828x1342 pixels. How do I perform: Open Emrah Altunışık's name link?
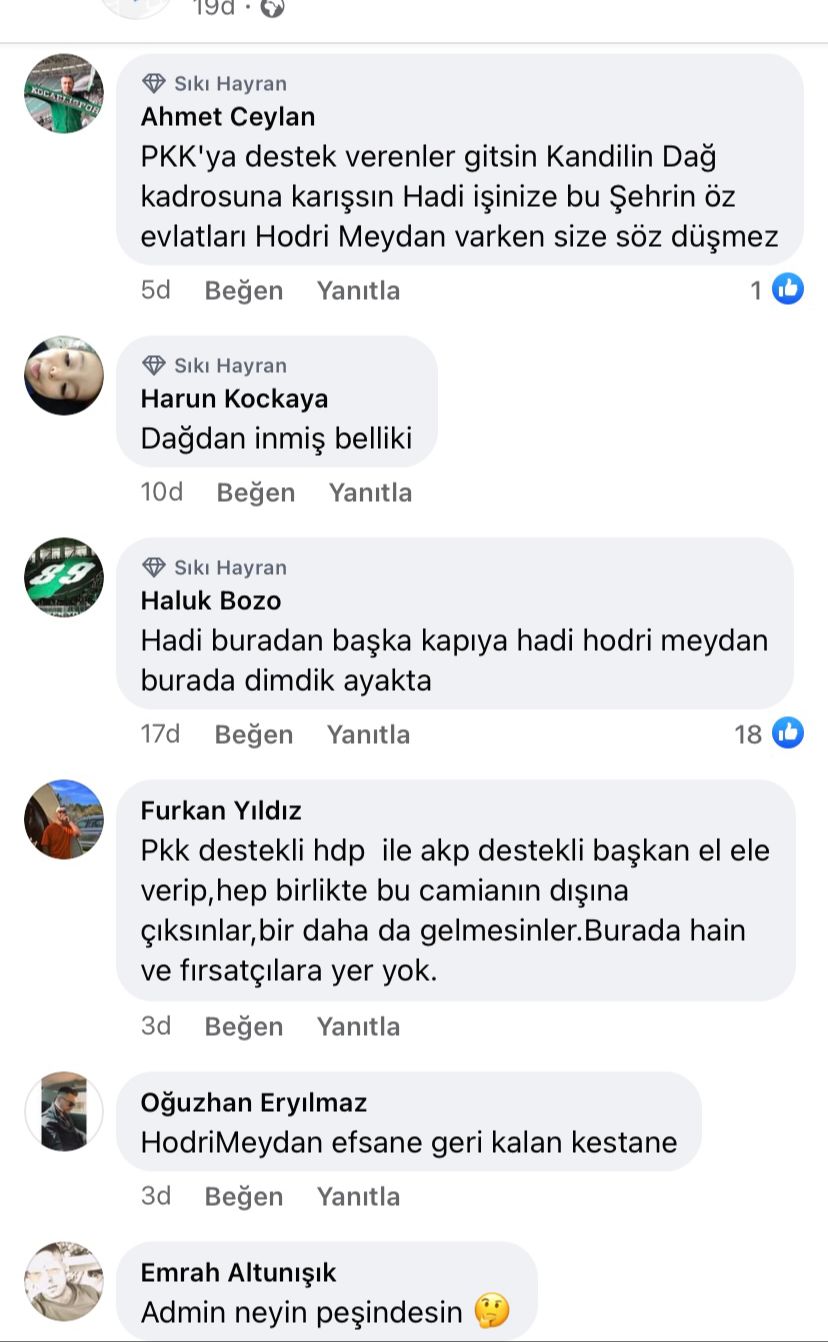[x=239, y=1272]
